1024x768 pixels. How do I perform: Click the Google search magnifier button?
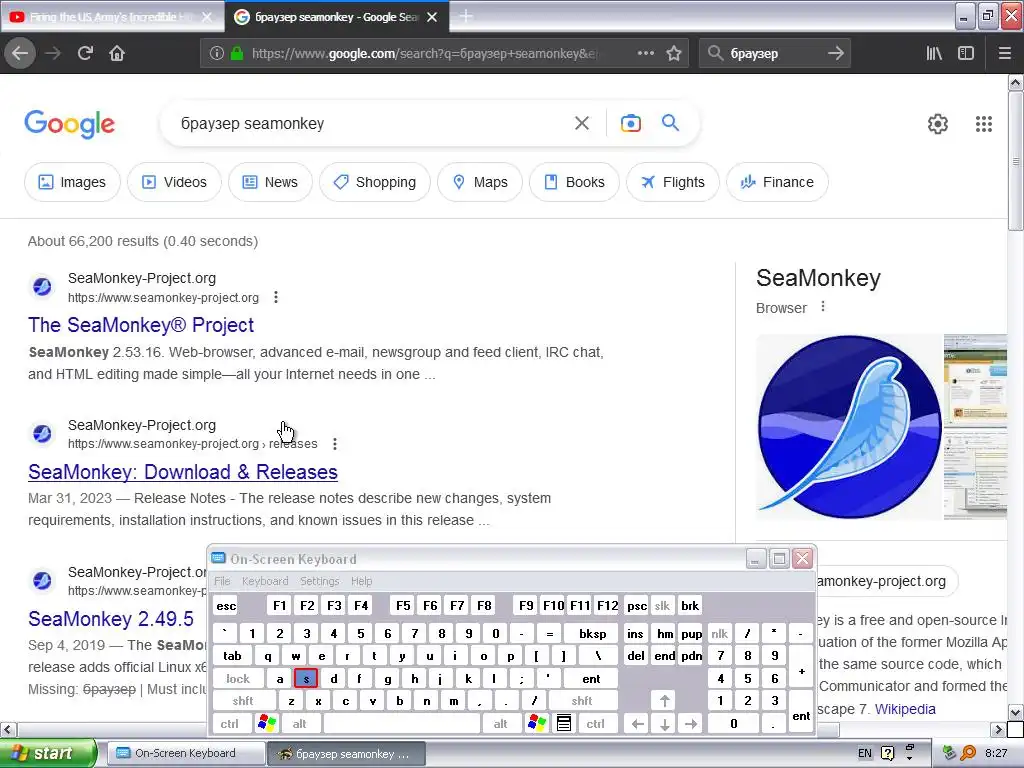670,122
